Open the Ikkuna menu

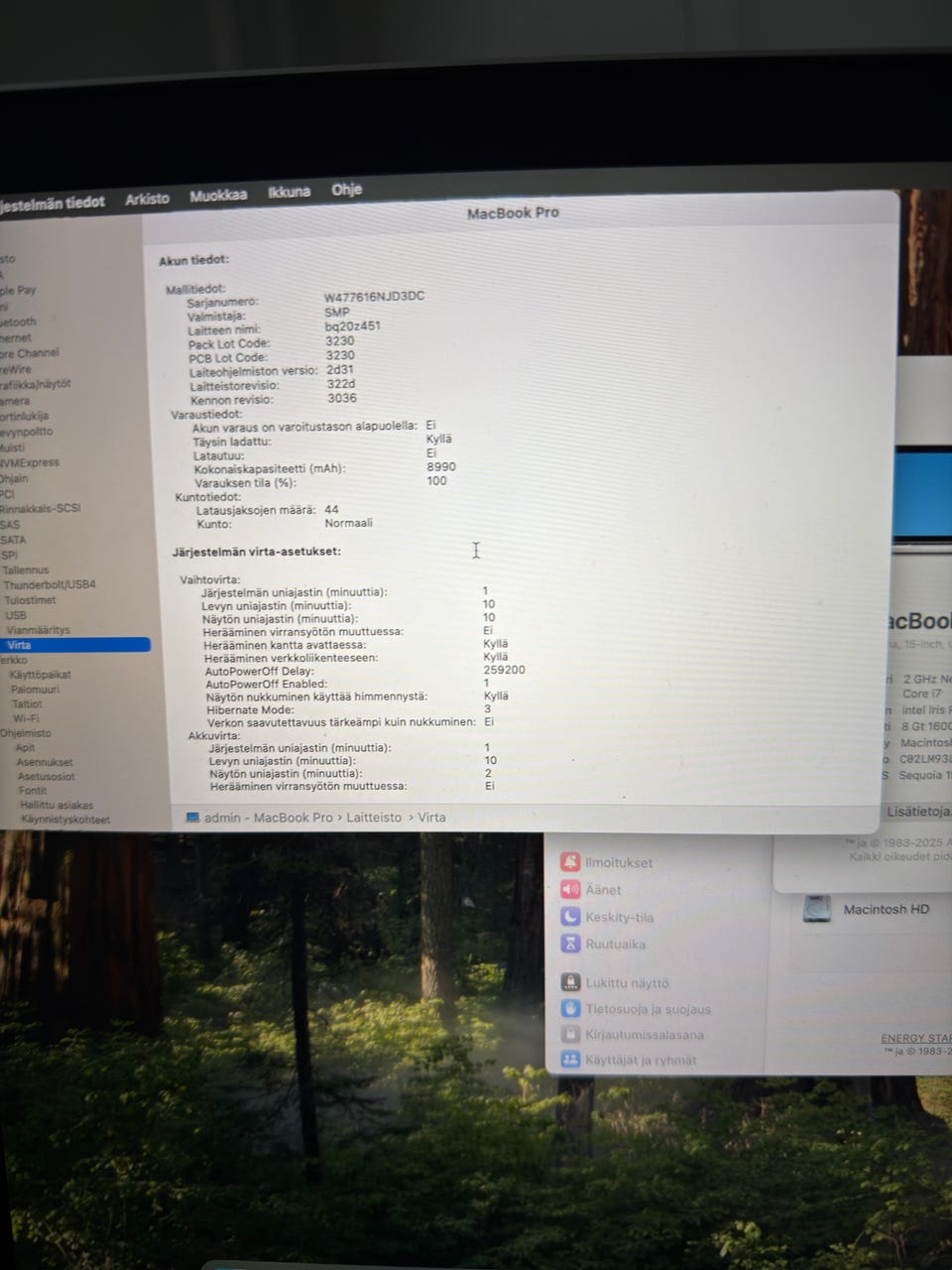click(289, 192)
